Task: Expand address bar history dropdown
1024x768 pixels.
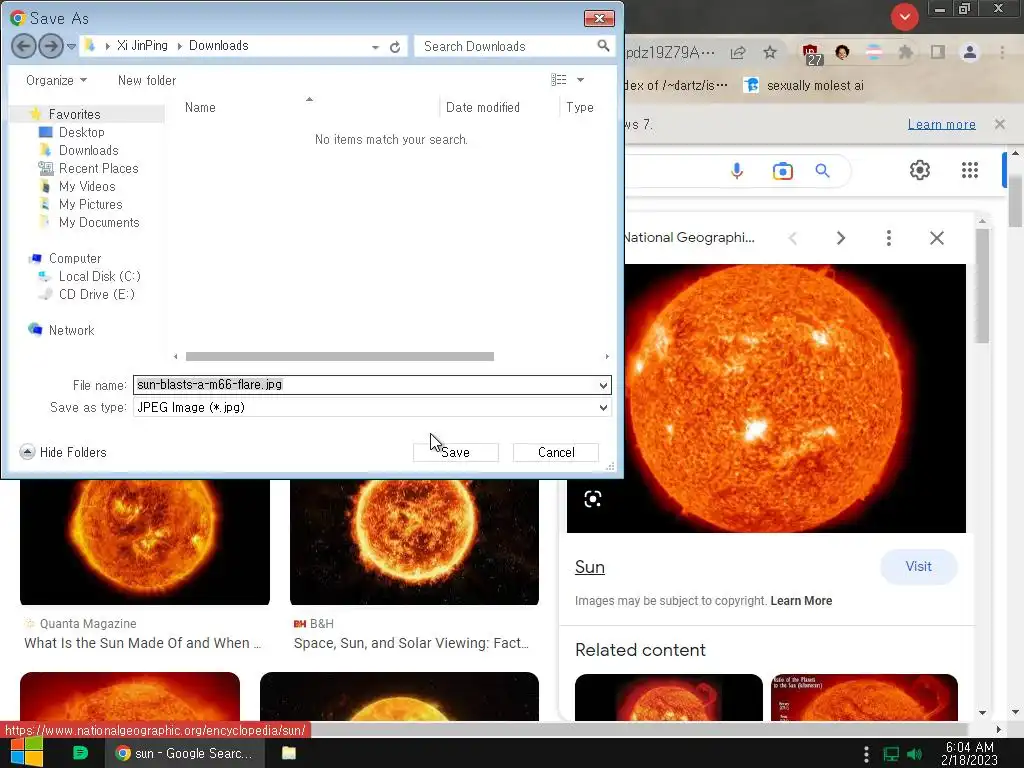Action: point(375,47)
